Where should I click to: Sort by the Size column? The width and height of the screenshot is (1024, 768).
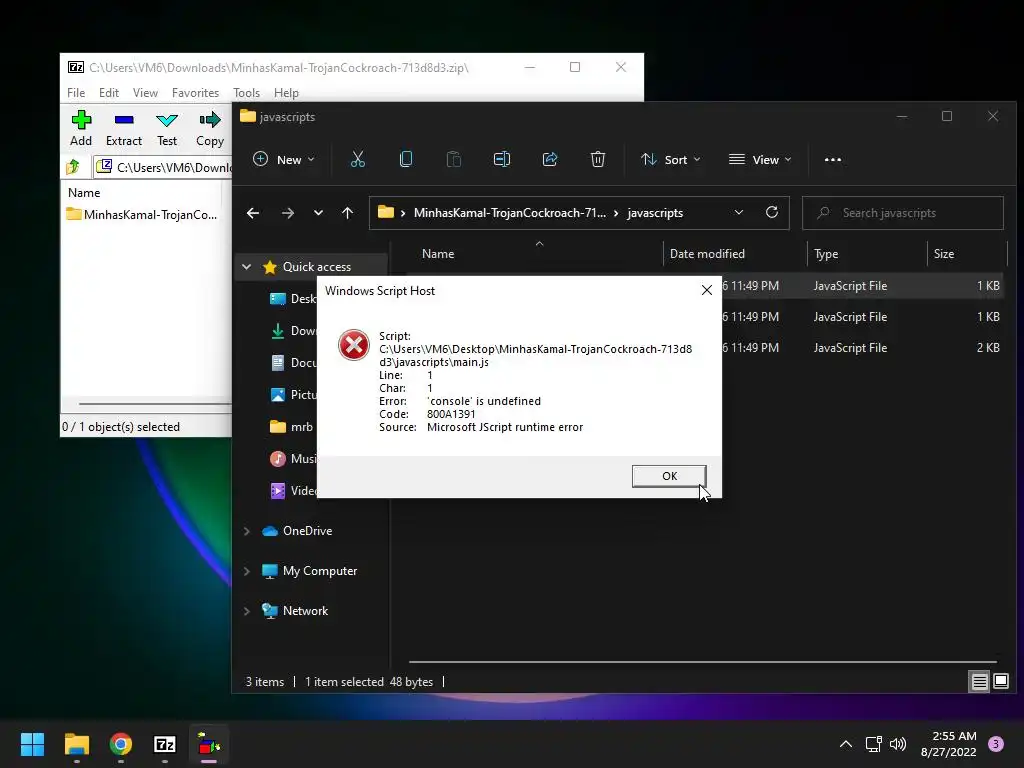[x=944, y=253]
